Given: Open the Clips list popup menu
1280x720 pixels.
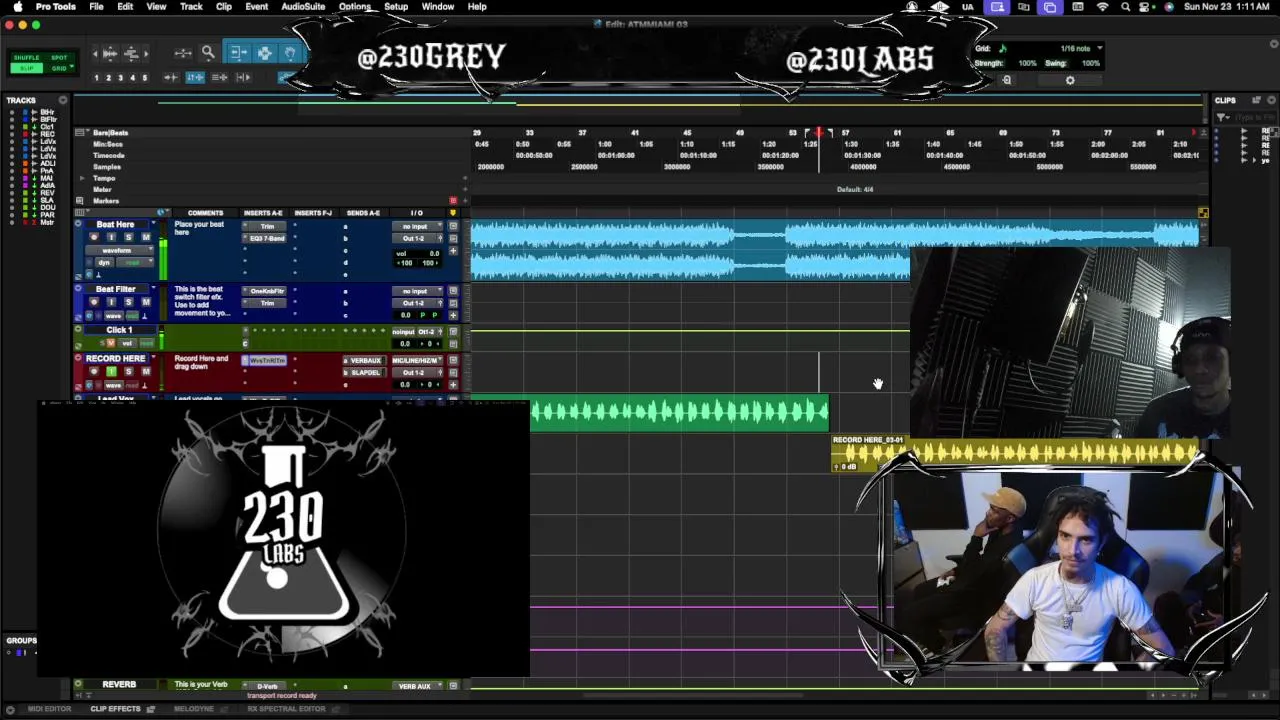Looking at the screenshot, I should 1270,100.
